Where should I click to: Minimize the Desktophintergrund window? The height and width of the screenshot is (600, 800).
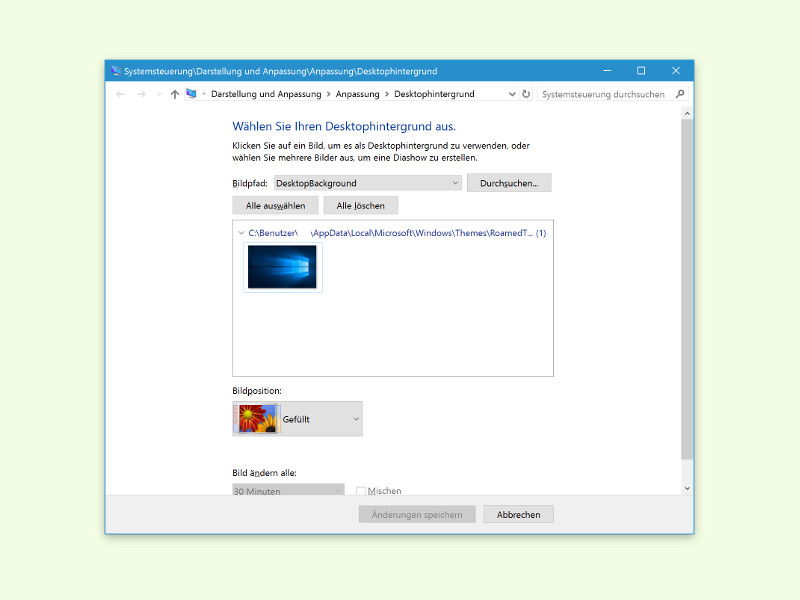[x=607, y=71]
